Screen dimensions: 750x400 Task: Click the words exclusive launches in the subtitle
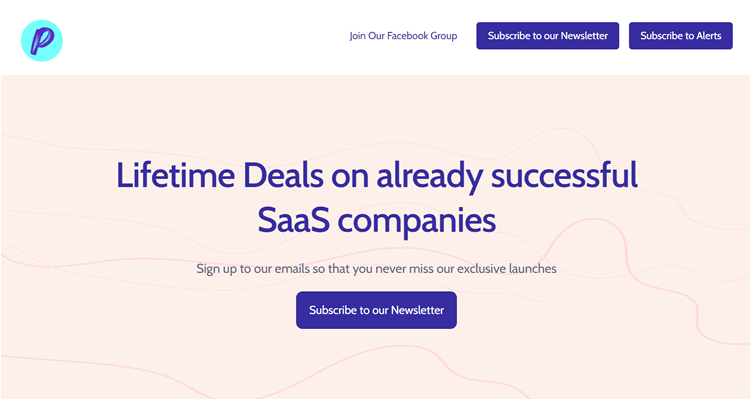(507, 268)
